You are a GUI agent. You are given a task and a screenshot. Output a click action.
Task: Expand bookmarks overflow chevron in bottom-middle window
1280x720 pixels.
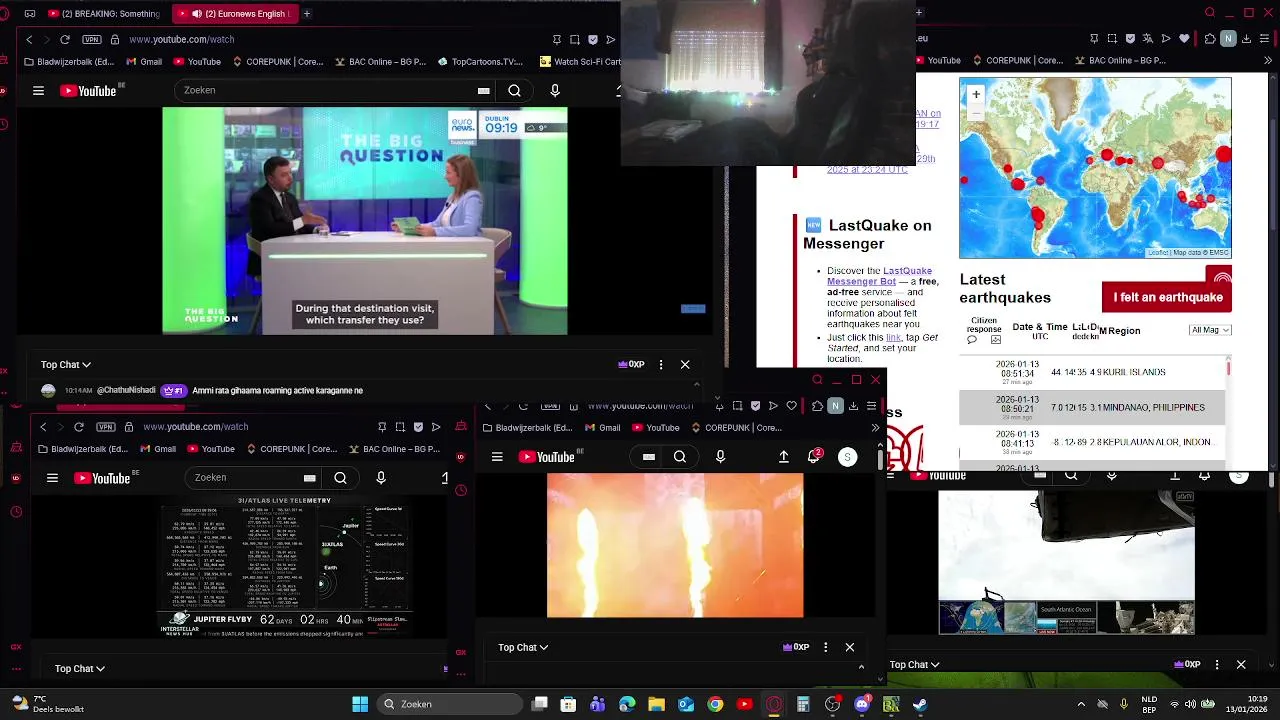875,428
